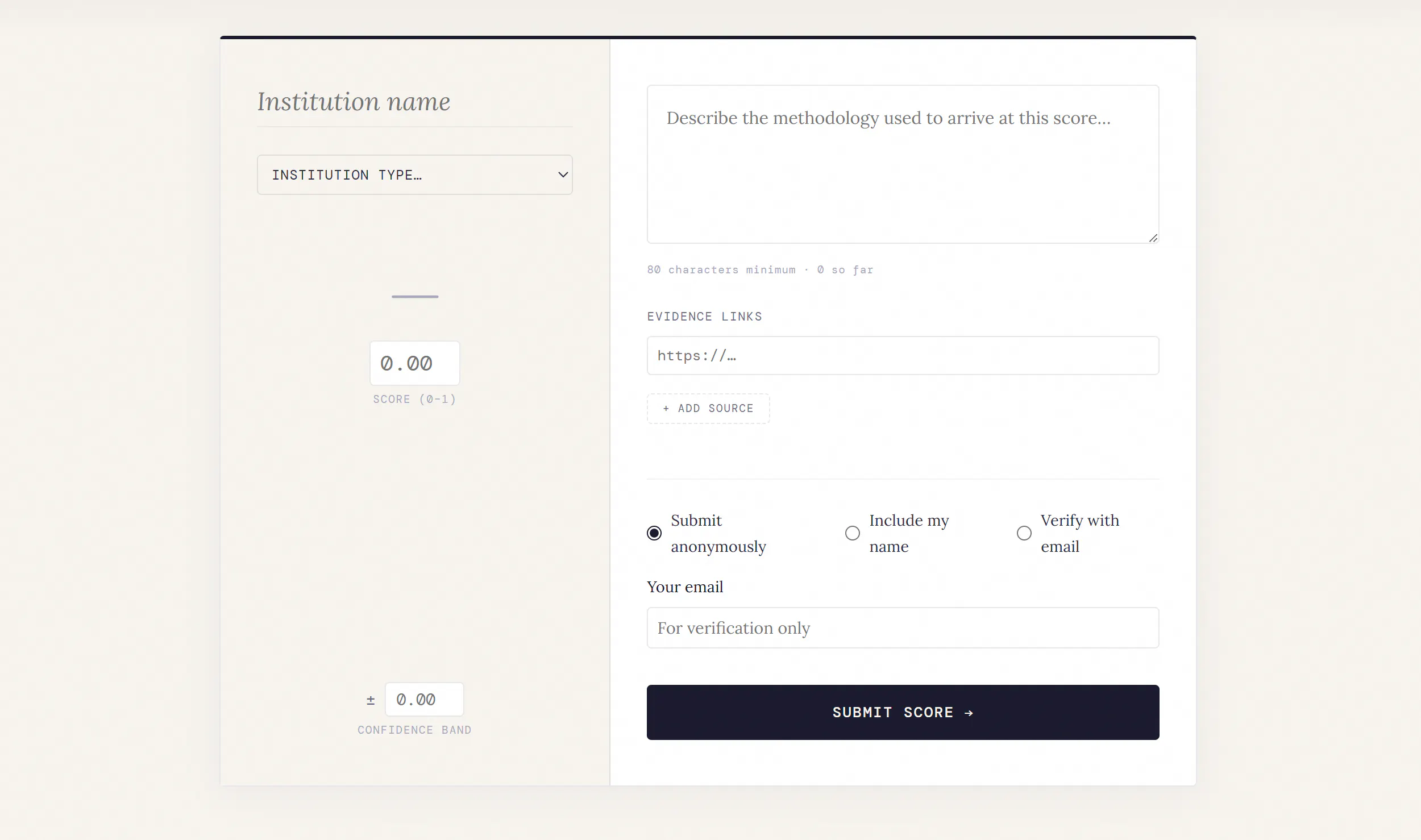Select Submit anonymously radio option
The height and width of the screenshot is (840, 1421).
tap(654, 533)
